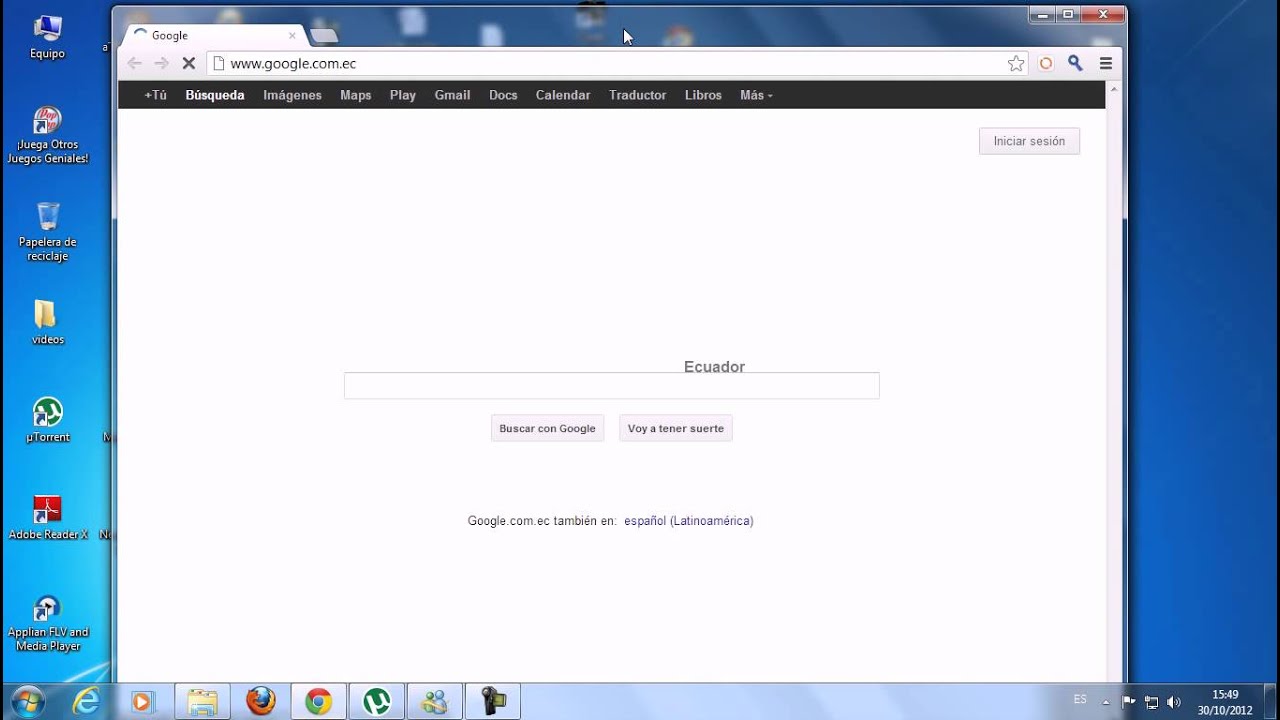Click the Chrome back arrow button
The height and width of the screenshot is (720, 1280).
click(134, 63)
